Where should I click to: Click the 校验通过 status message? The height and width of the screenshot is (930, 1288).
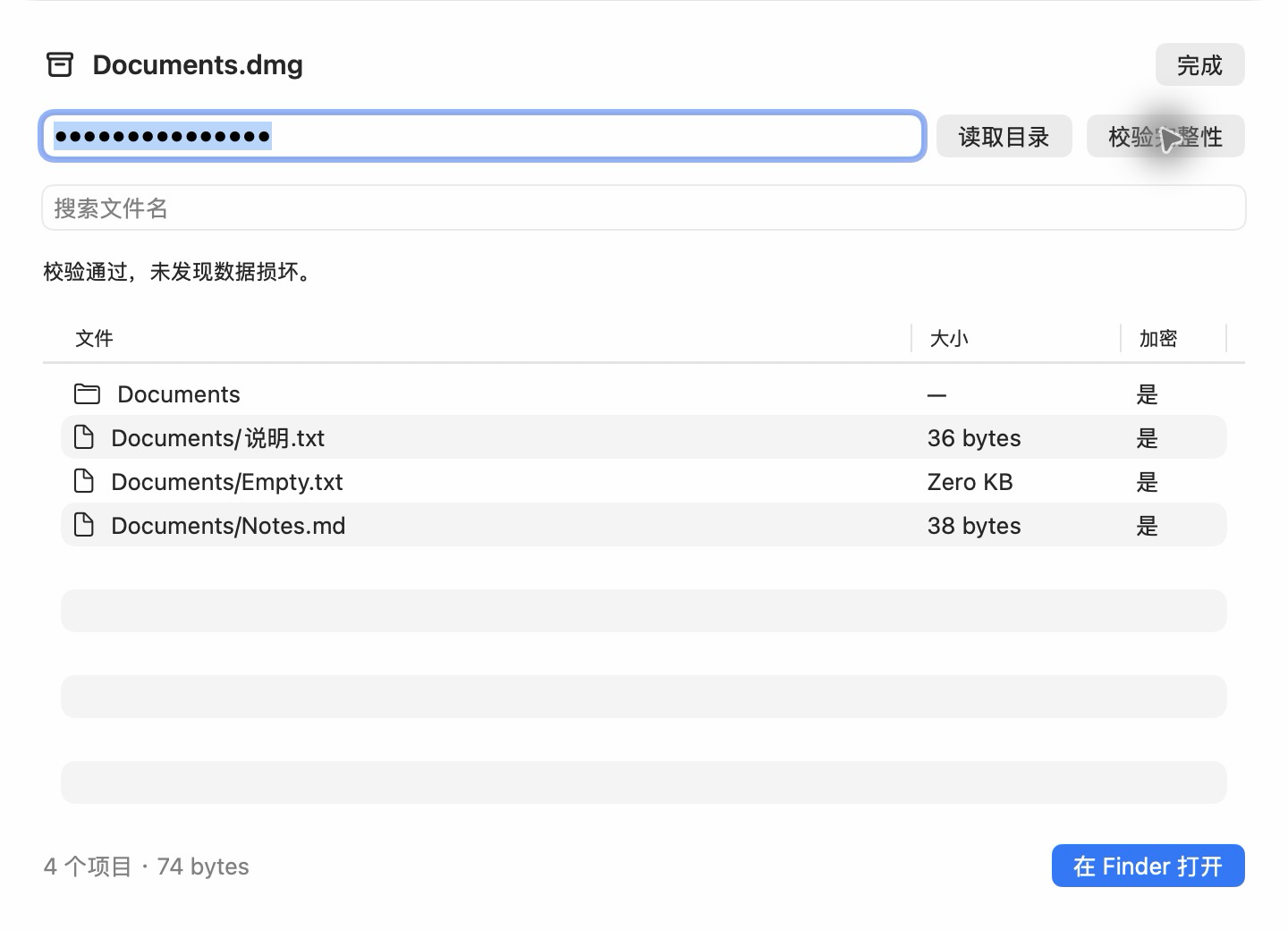[178, 271]
